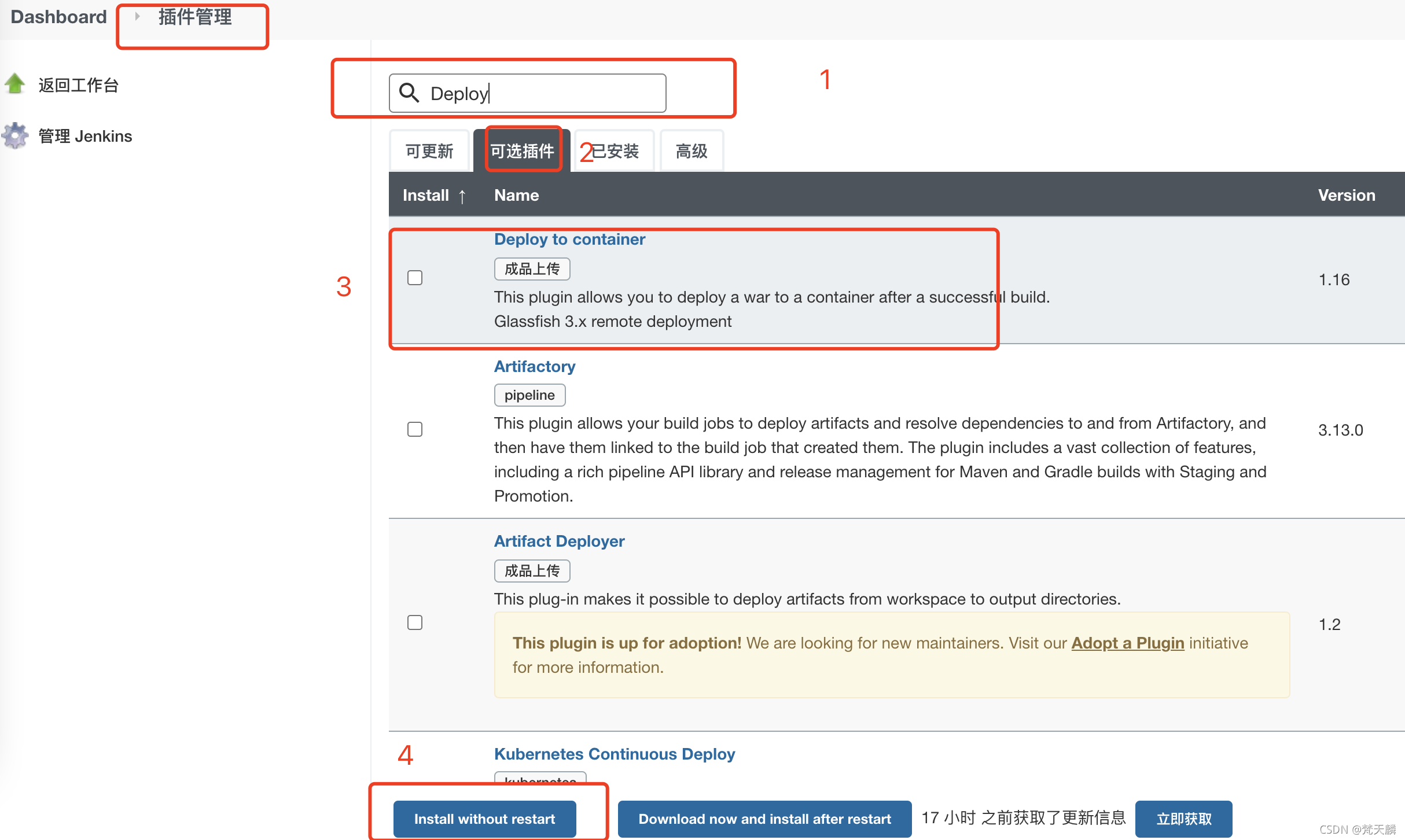The image size is (1405, 840).
Task: Click Install without restart button
Action: coord(484,819)
